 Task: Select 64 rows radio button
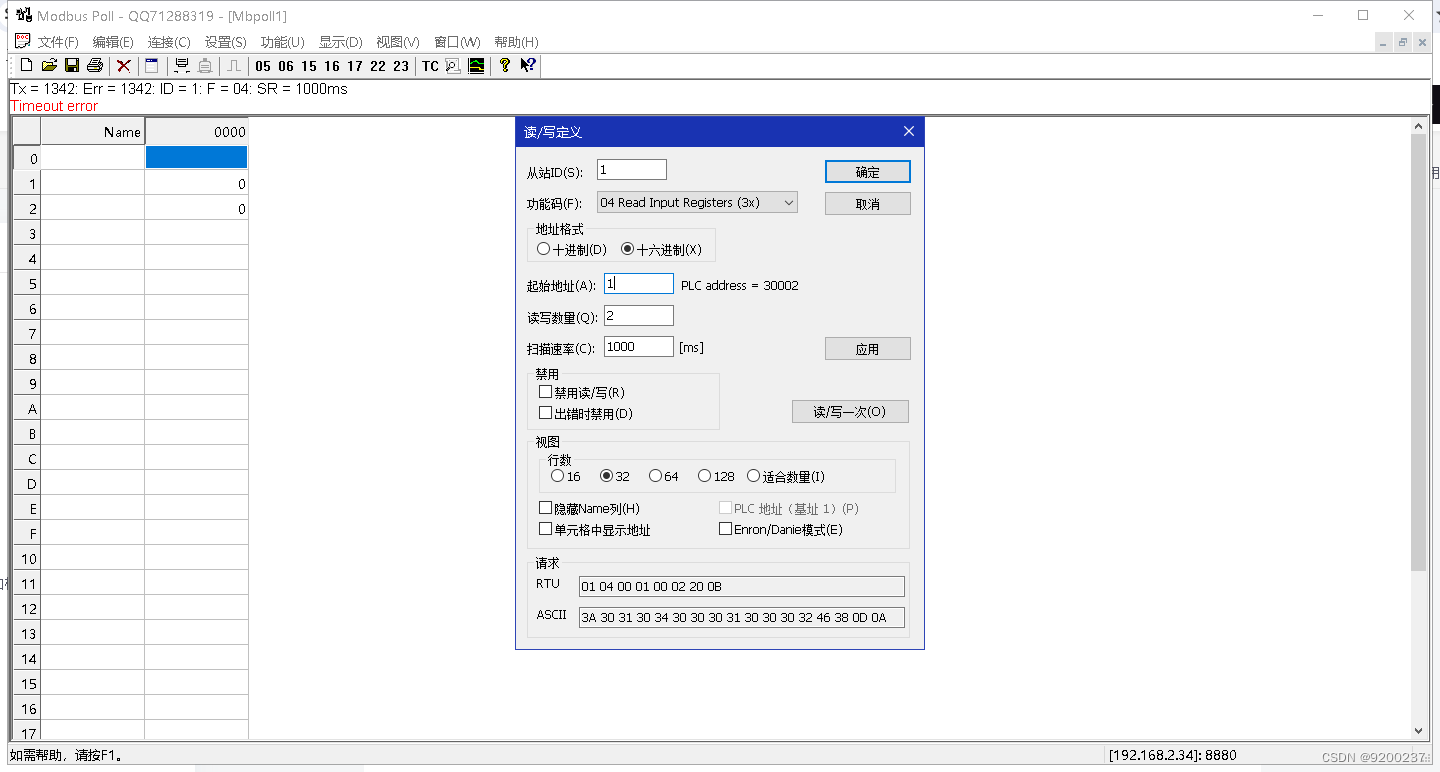click(664, 476)
